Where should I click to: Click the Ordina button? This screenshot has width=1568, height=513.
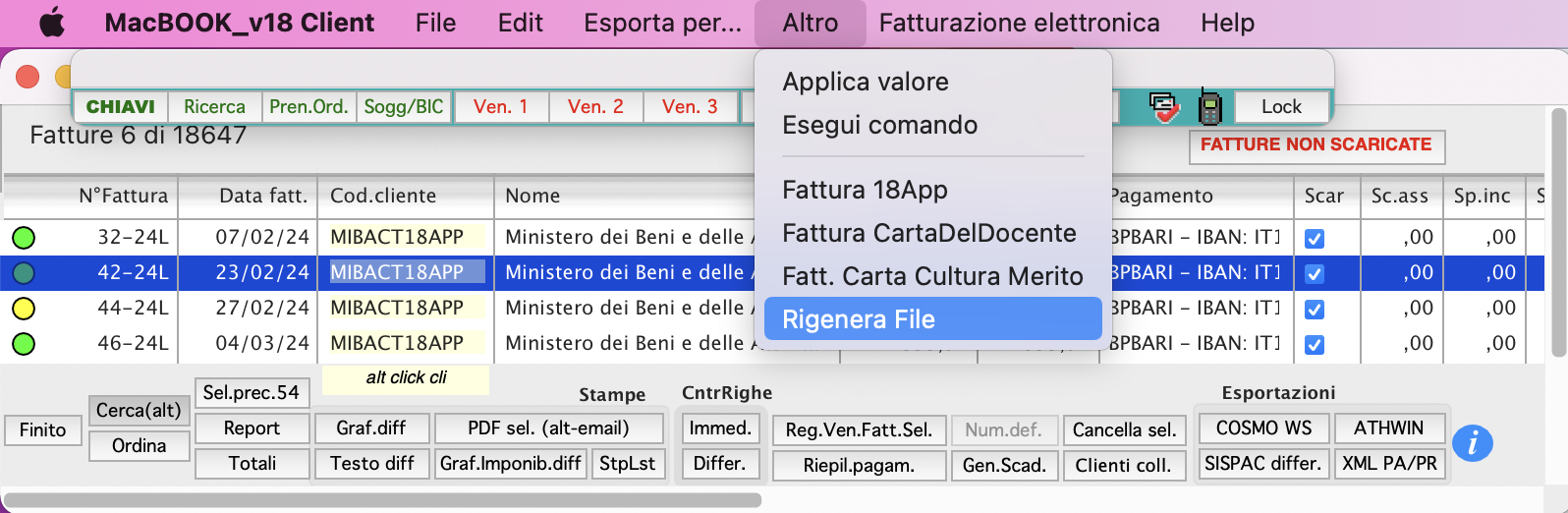pyautogui.click(x=139, y=445)
